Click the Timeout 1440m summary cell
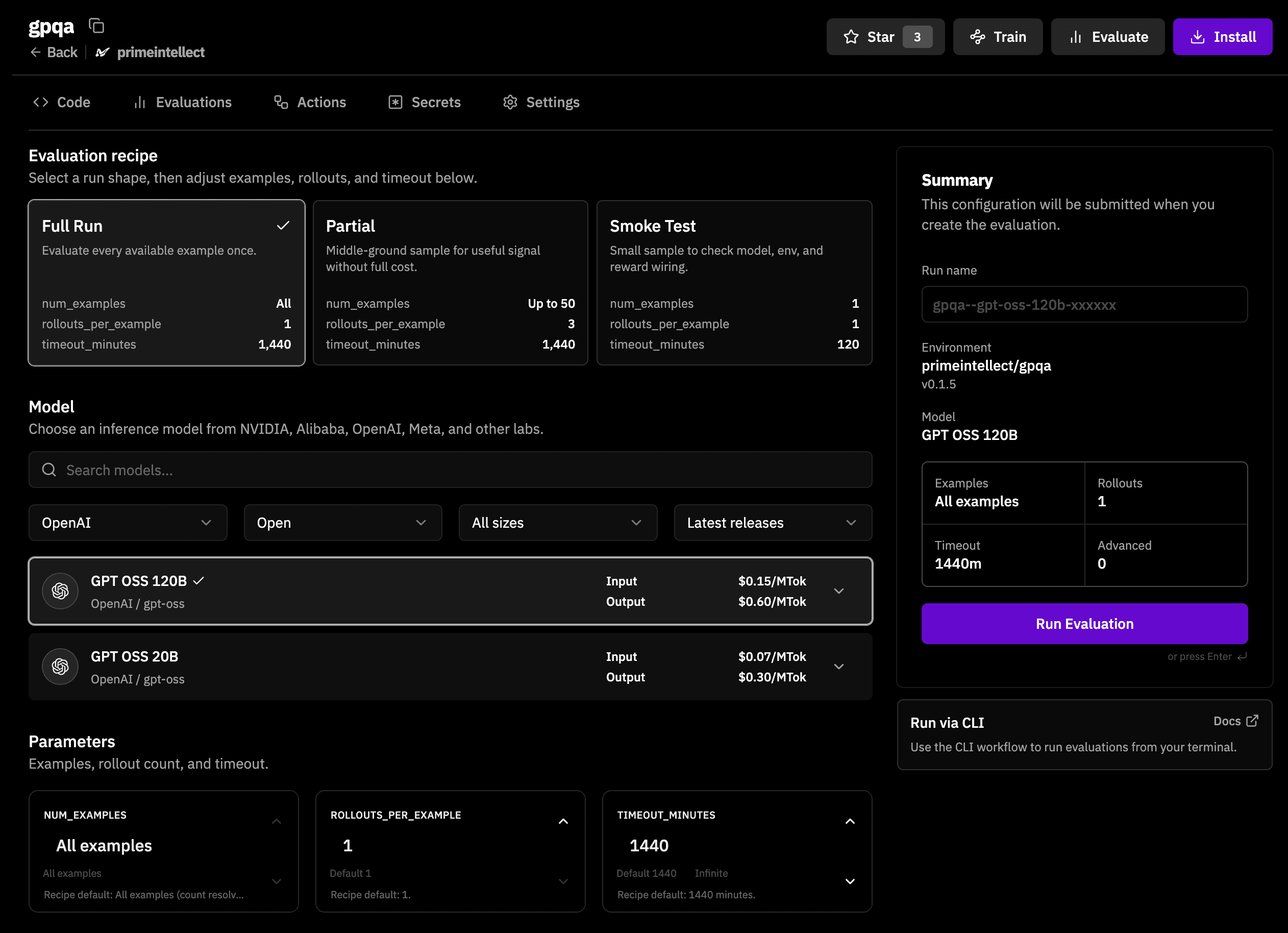This screenshot has height=933, width=1288. 1003,555
